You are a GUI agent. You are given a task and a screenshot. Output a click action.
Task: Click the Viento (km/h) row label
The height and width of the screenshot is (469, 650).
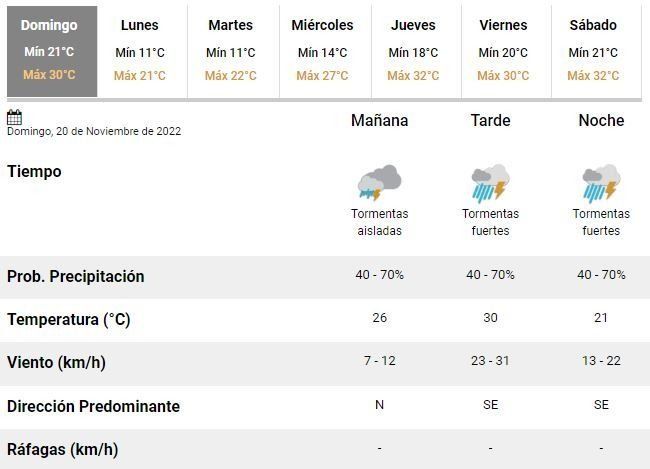pos(57,363)
